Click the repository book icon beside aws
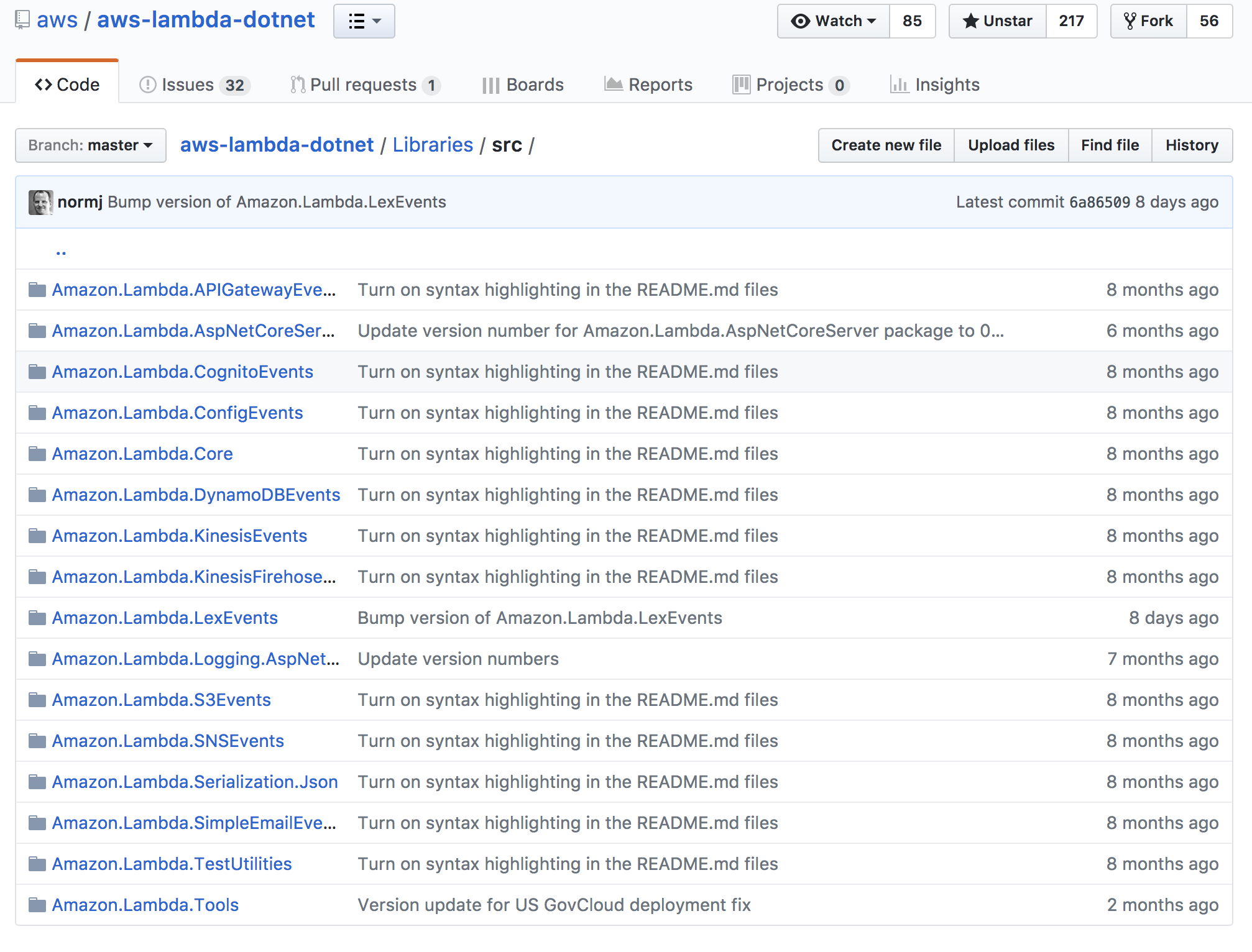This screenshot has height=952, width=1252. tap(22, 20)
